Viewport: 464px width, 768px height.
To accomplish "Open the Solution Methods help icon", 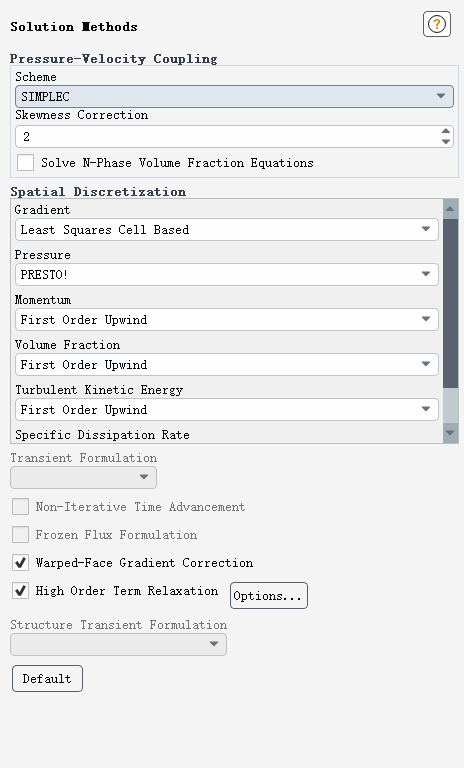I will 437,24.
